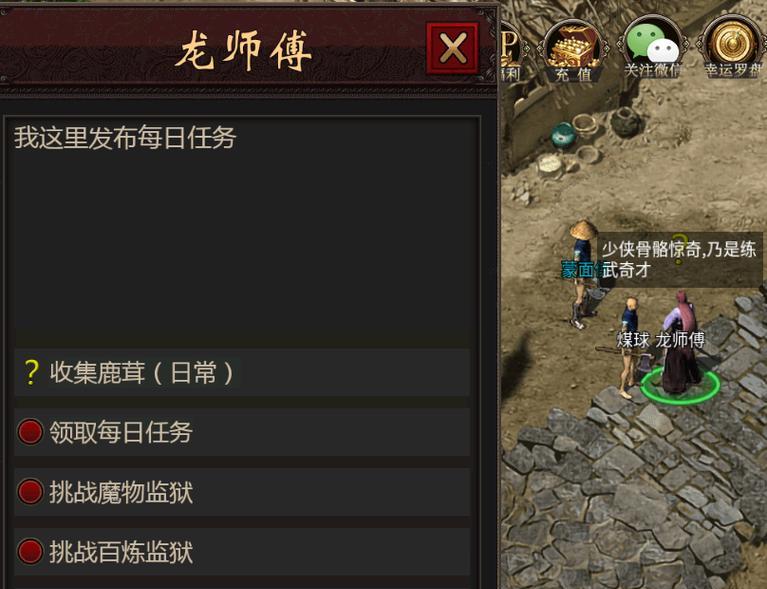Select the 收集鹿茸（日常）quest entry text
Viewport: 767px width, 589px height.
click(141, 373)
